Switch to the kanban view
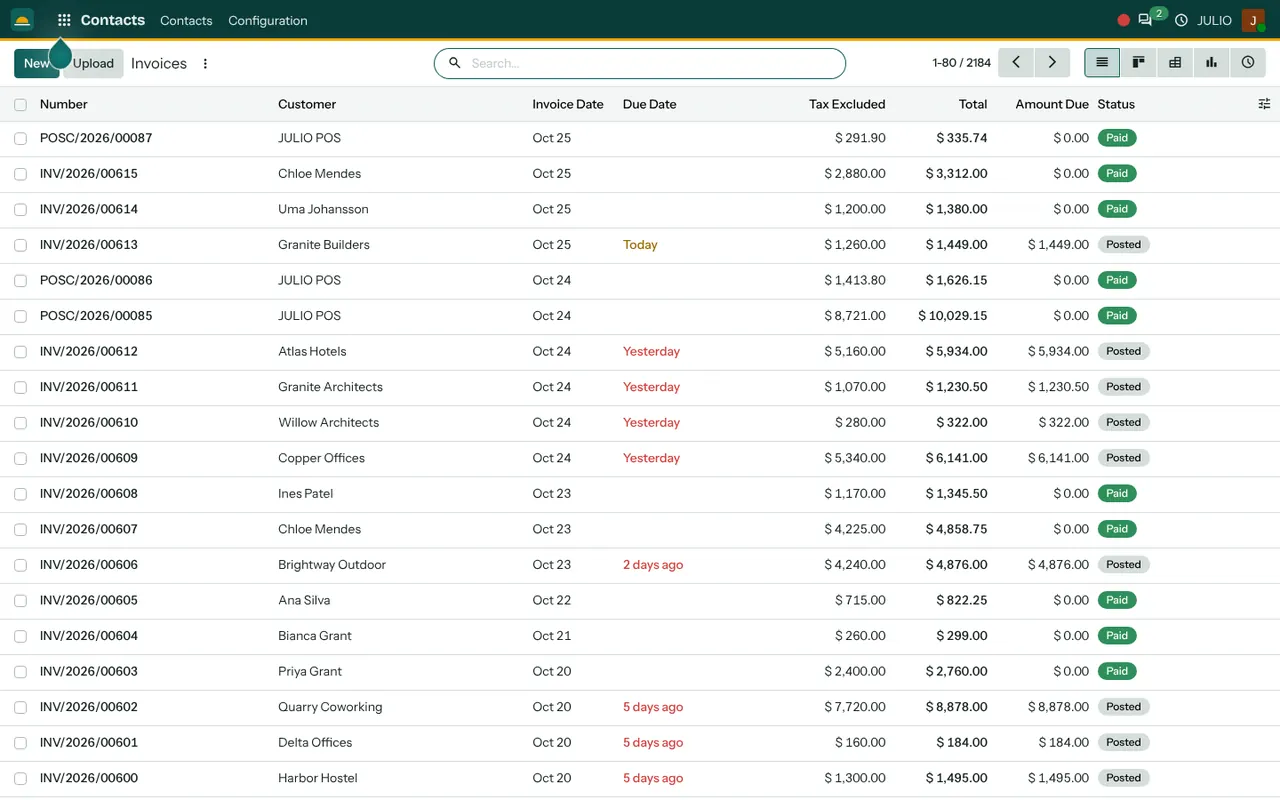This screenshot has width=1280, height=800. pos(1138,63)
